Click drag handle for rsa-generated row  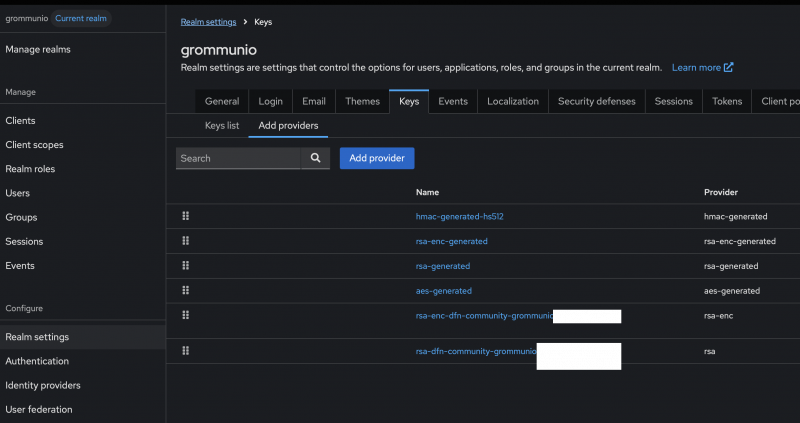(x=186, y=266)
